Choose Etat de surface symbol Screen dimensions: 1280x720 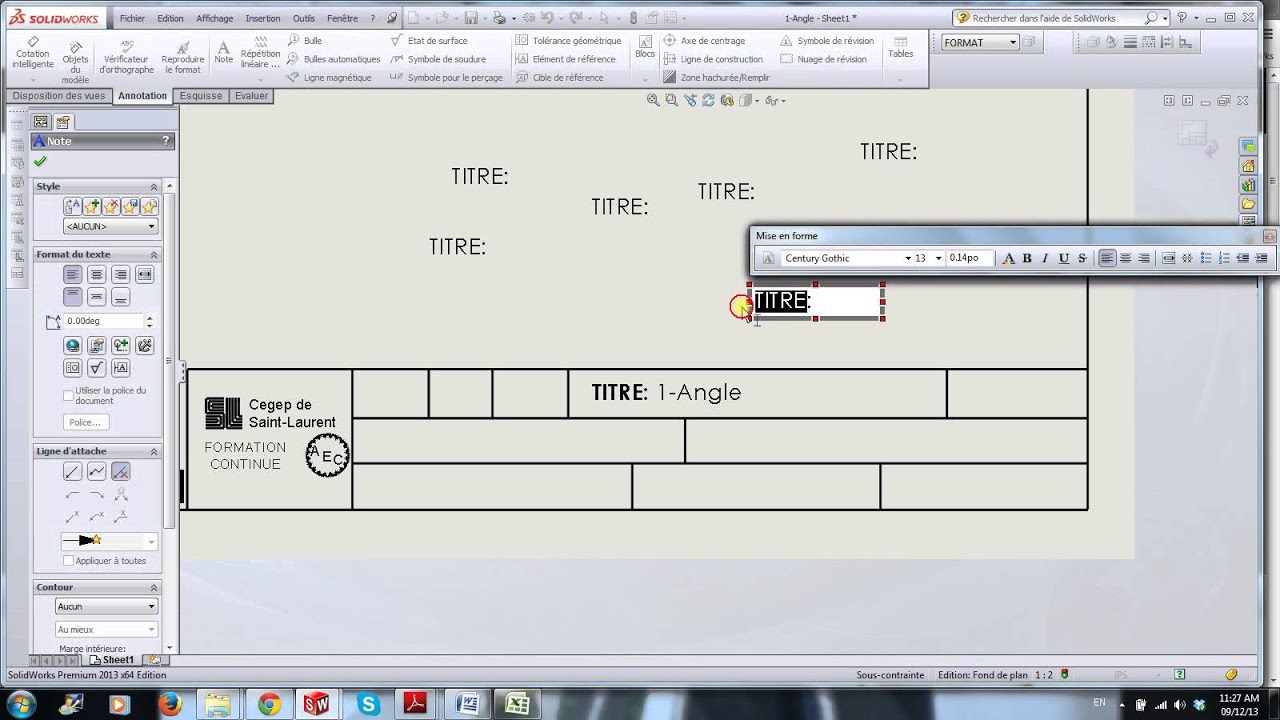point(428,41)
